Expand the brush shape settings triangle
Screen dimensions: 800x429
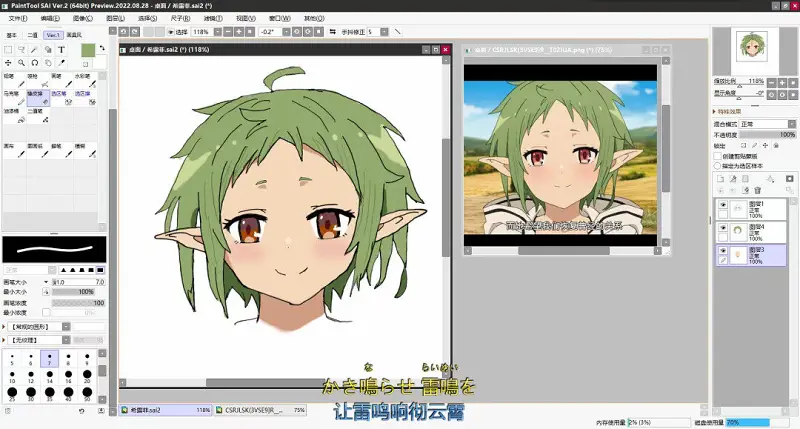[4, 326]
